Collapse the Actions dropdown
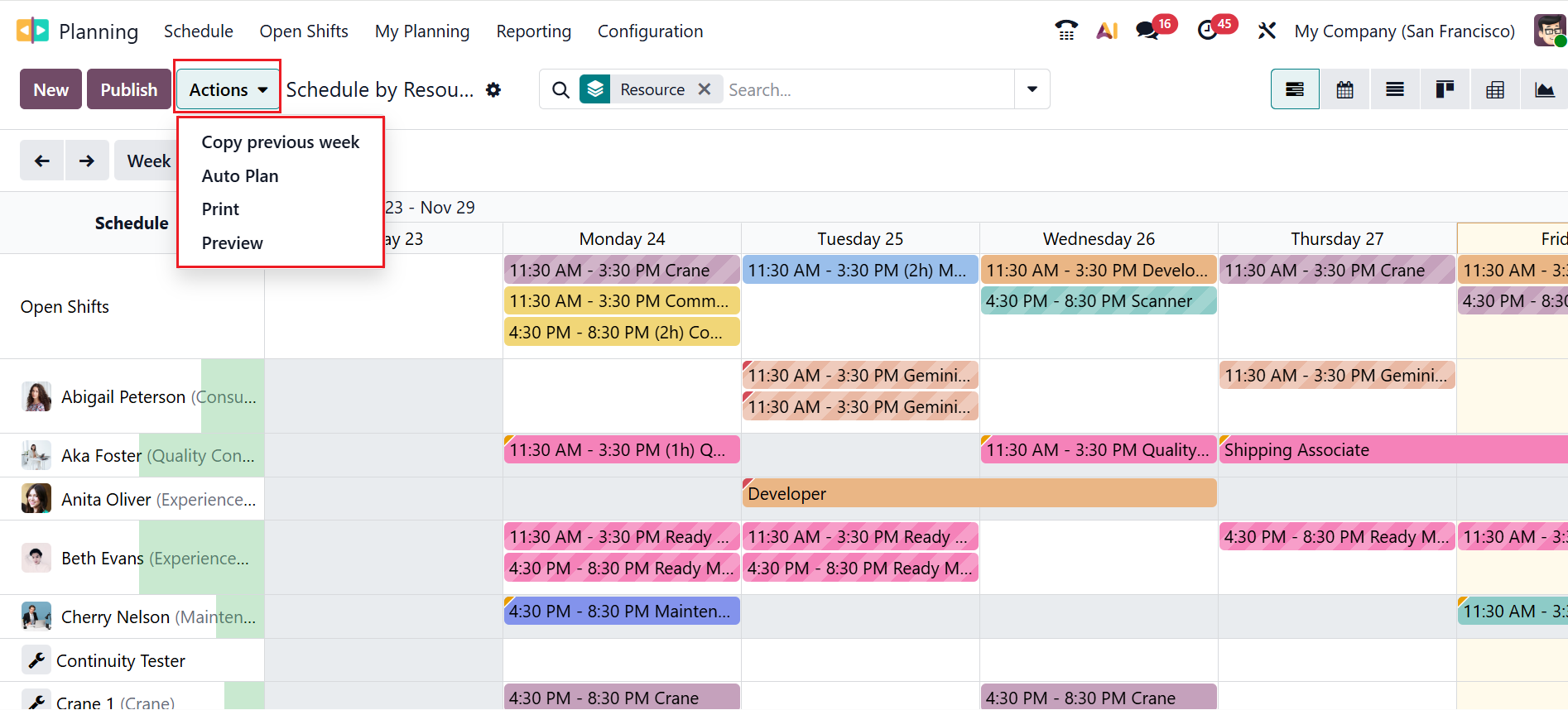This screenshot has height=710, width=1568. pyautogui.click(x=228, y=89)
